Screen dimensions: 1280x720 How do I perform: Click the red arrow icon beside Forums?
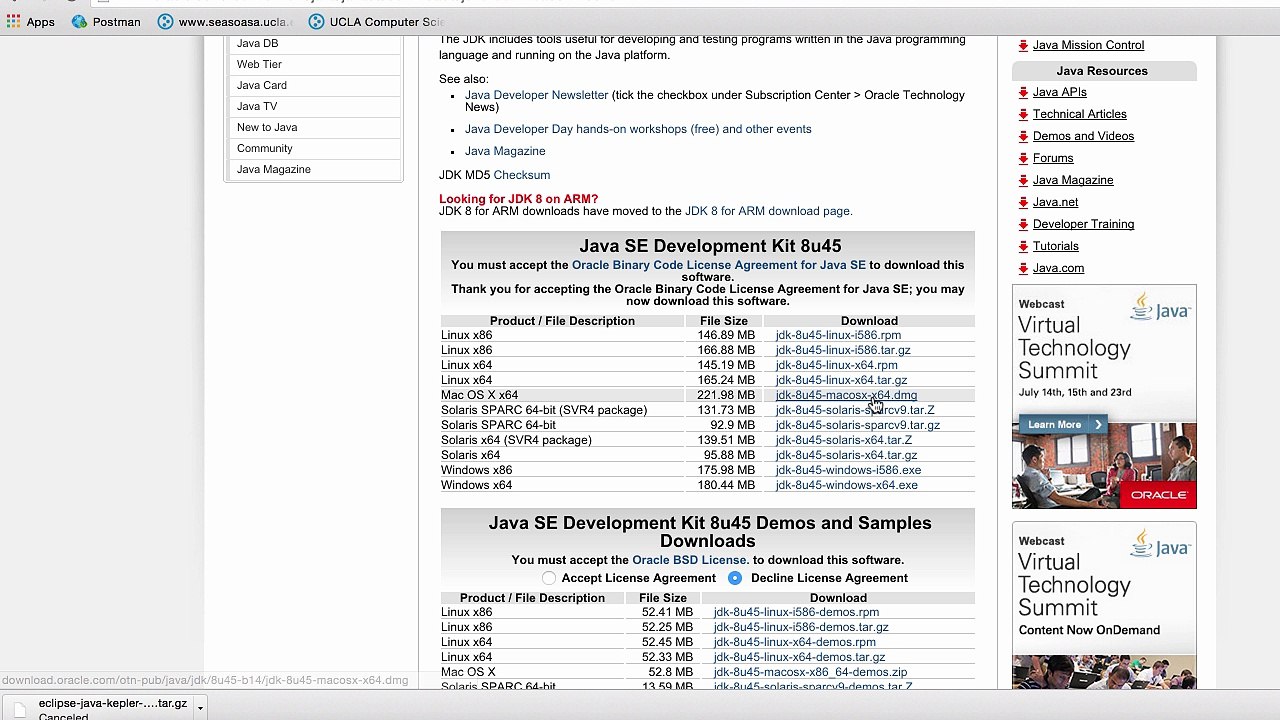coord(1023,159)
